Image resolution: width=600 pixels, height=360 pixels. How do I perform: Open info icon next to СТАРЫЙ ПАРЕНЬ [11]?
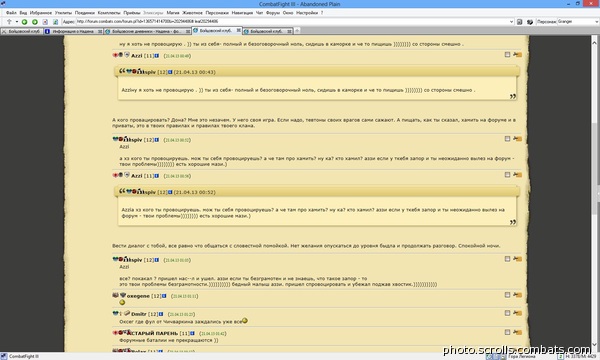pyautogui.click(x=192, y=333)
